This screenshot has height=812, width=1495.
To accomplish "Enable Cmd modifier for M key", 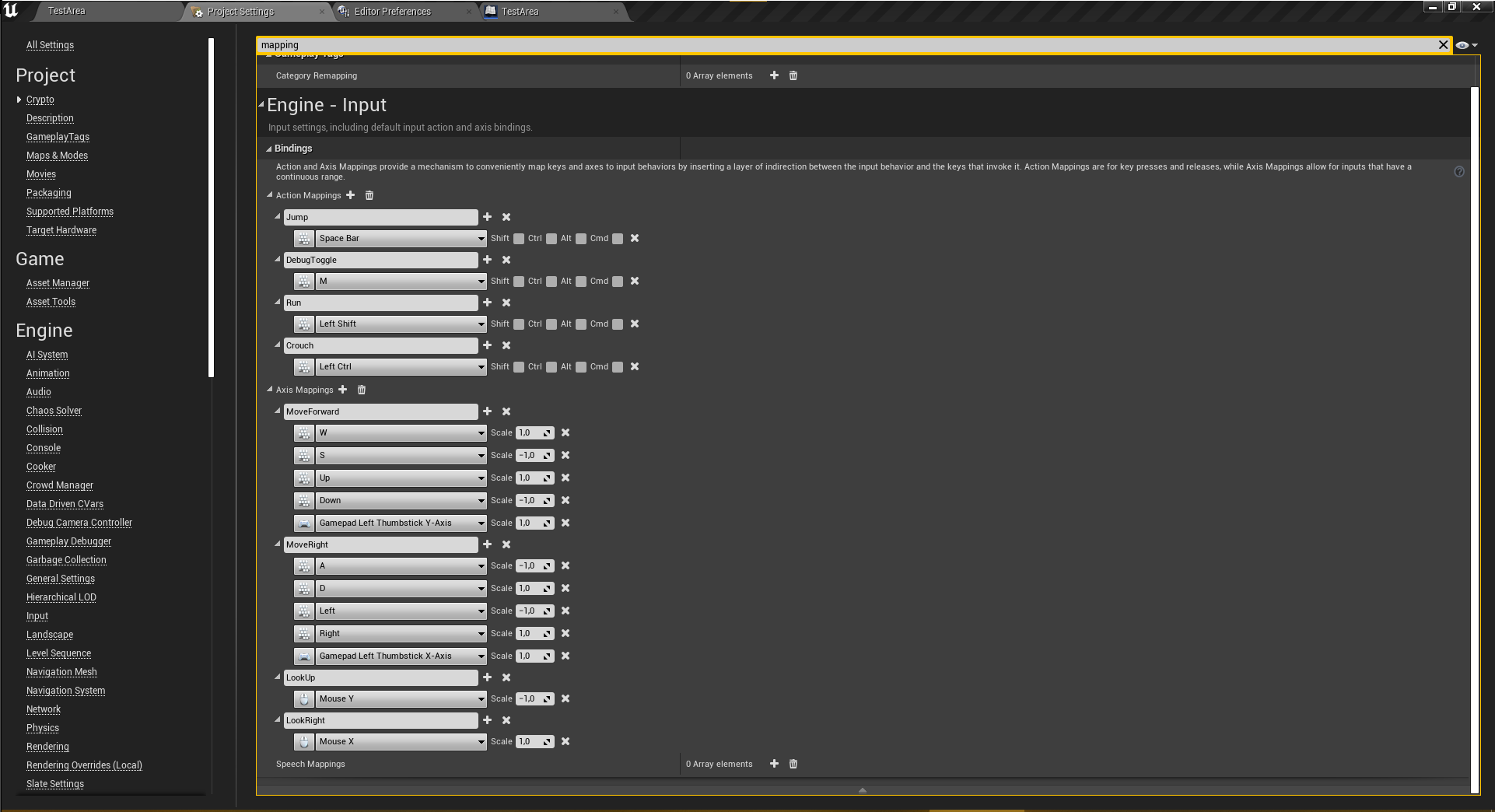I will point(618,282).
